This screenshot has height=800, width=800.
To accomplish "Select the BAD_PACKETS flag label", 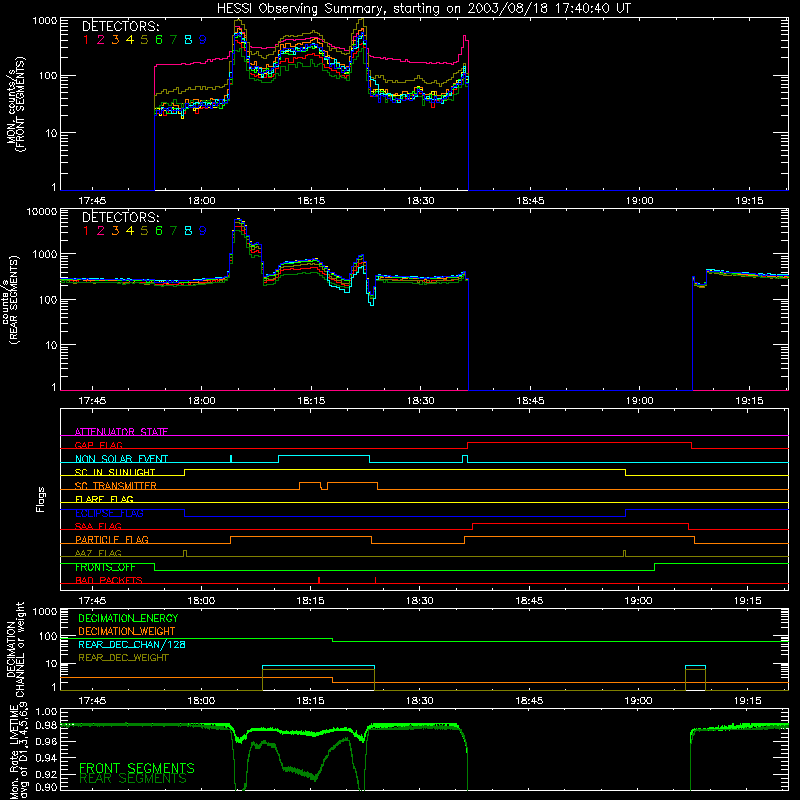I will (x=109, y=580).
